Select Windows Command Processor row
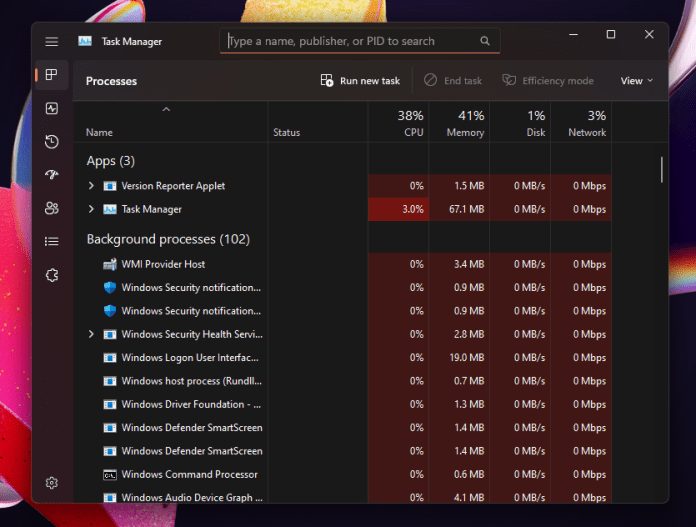Image resolution: width=696 pixels, height=527 pixels. [343, 474]
